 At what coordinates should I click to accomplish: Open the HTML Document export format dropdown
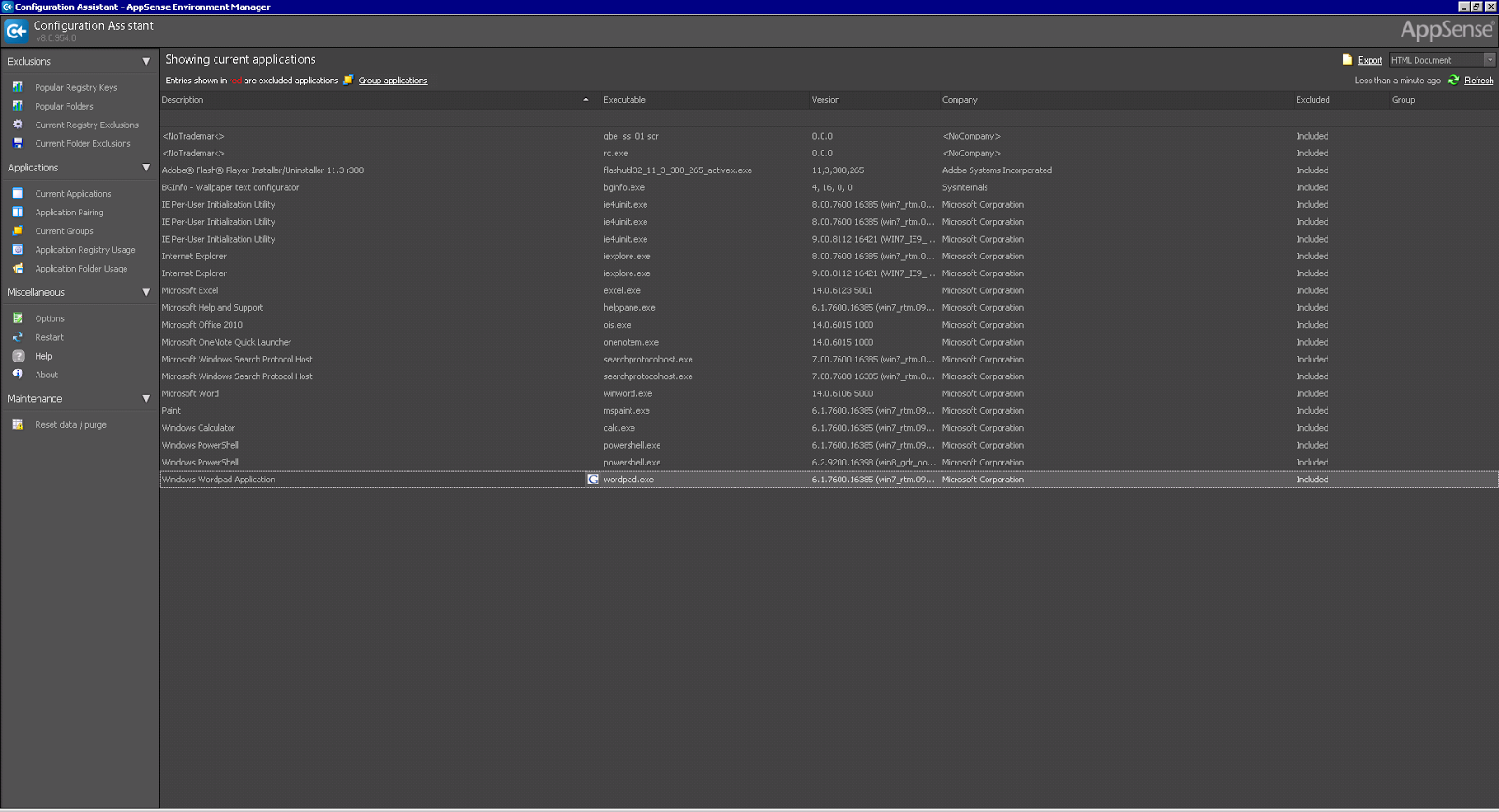point(1490,60)
